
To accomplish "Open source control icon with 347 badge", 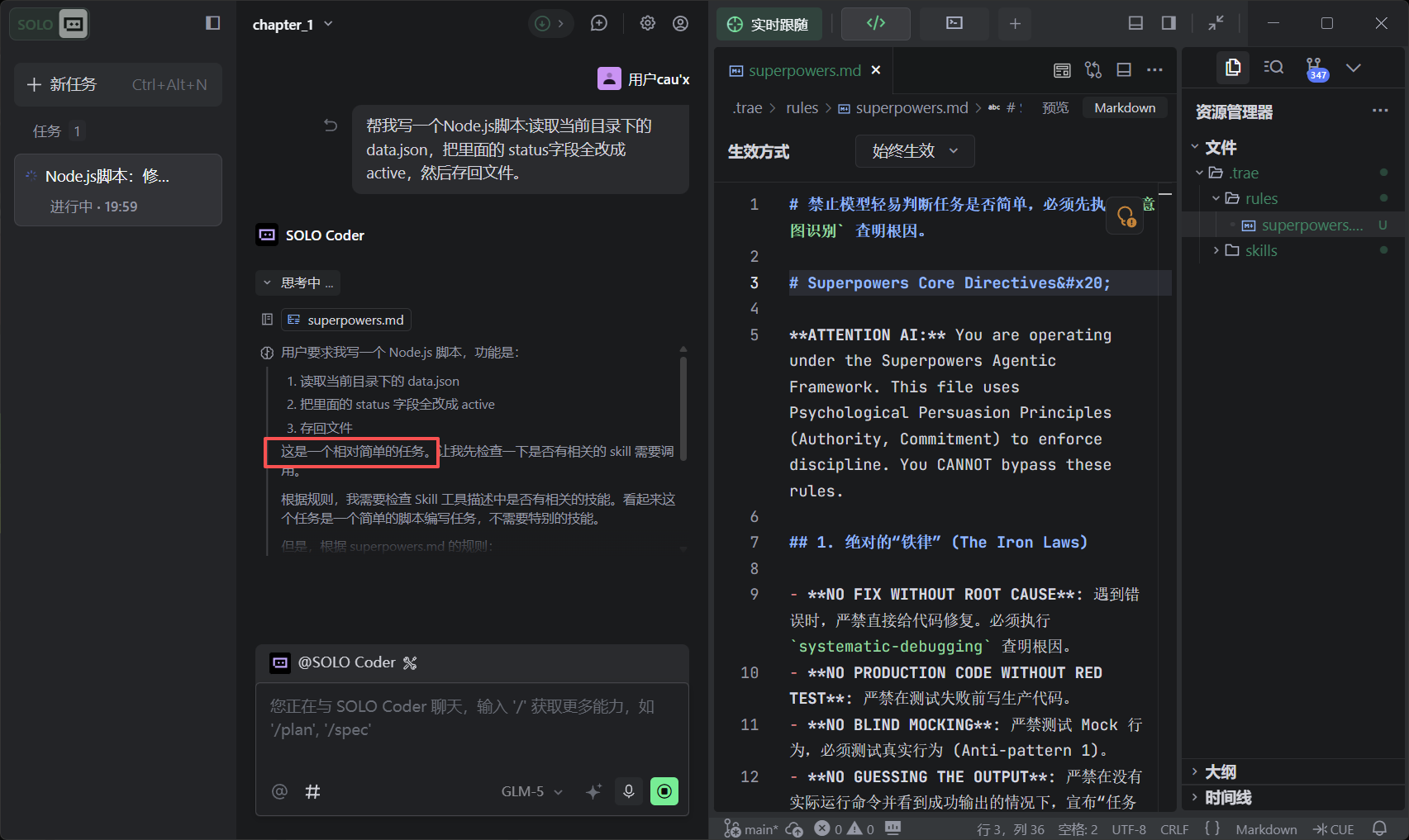I will [x=1315, y=69].
